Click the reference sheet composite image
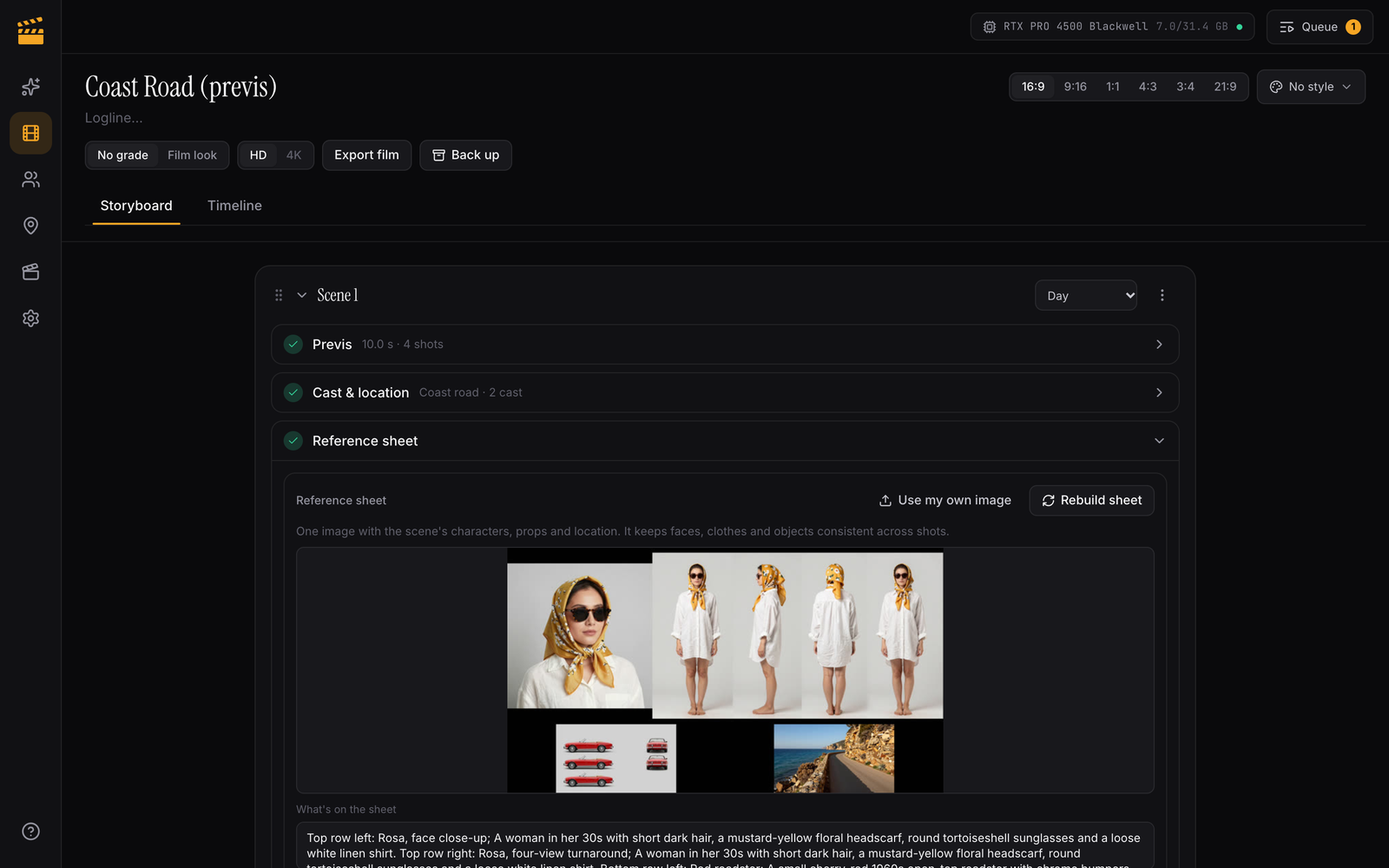The height and width of the screenshot is (868, 1389). tap(725, 670)
